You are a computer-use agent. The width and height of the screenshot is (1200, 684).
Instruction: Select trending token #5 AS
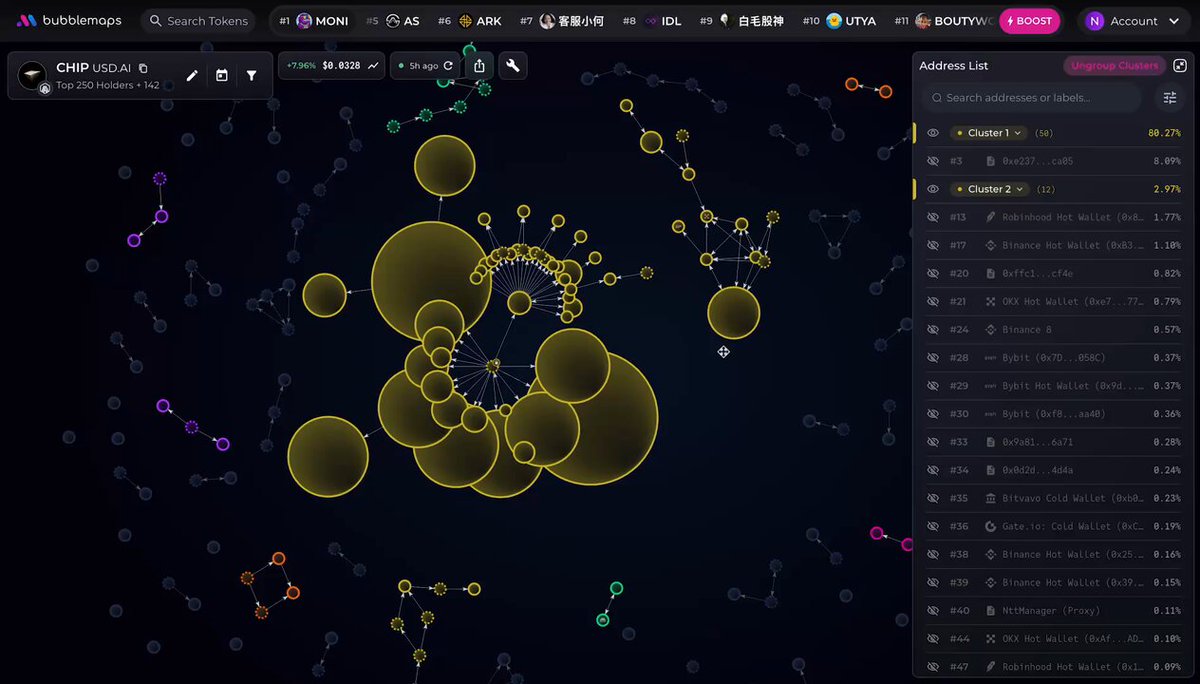click(x=393, y=21)
